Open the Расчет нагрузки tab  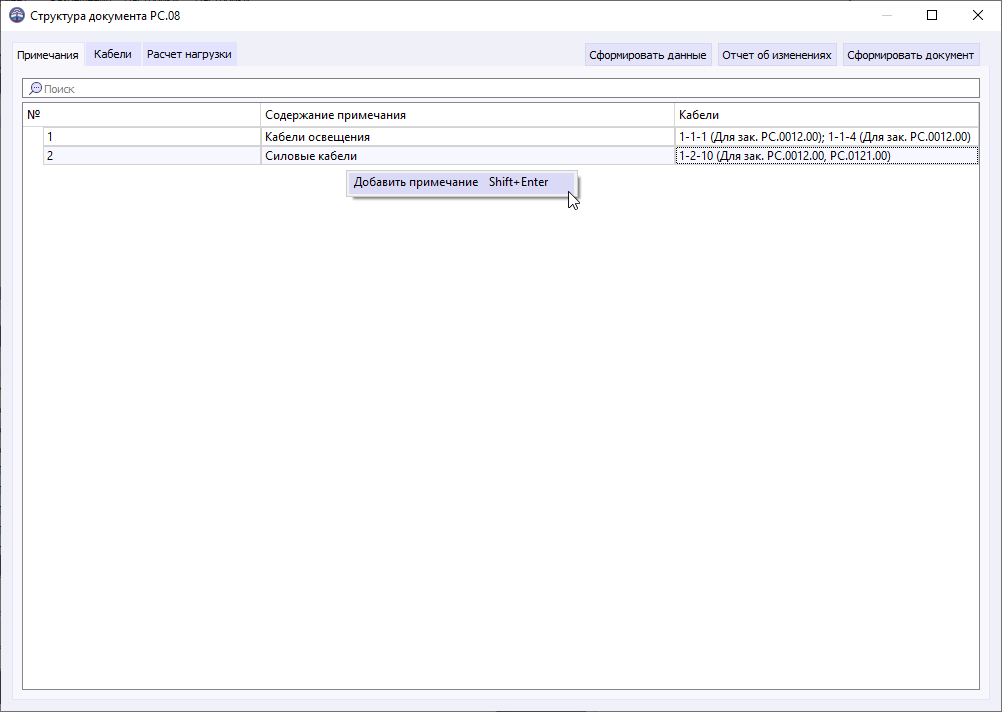tap(188, 54)
